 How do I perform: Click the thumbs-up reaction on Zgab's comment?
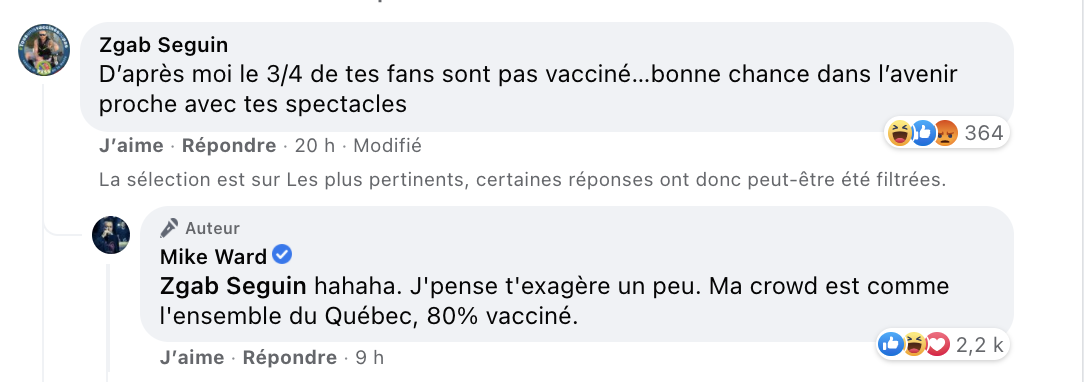(922, 133)
